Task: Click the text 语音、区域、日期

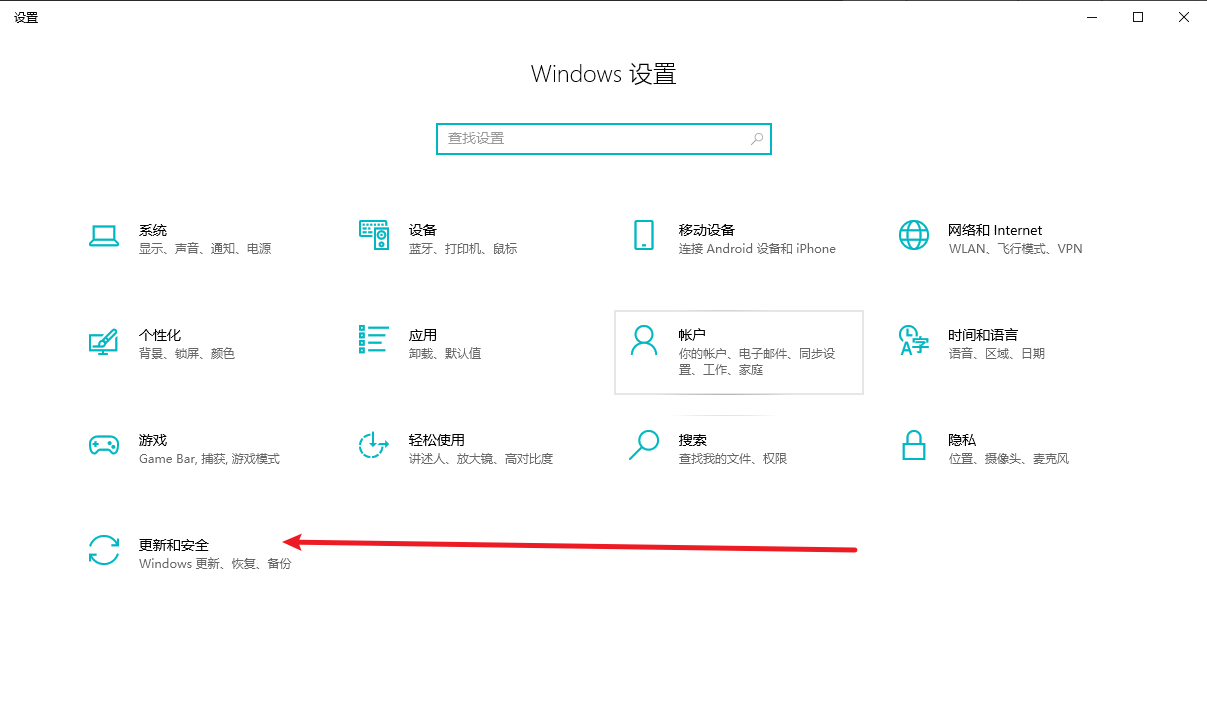Action: point(996,354)
